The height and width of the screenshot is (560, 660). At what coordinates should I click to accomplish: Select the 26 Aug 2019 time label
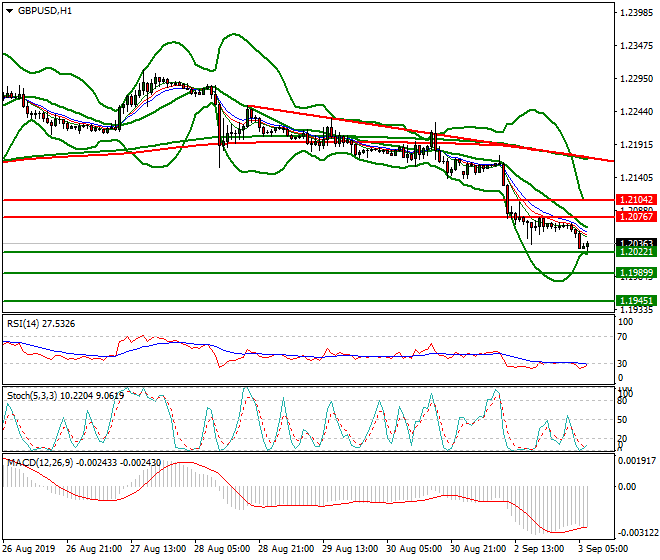pyautogui.click(x=29, y=549)
